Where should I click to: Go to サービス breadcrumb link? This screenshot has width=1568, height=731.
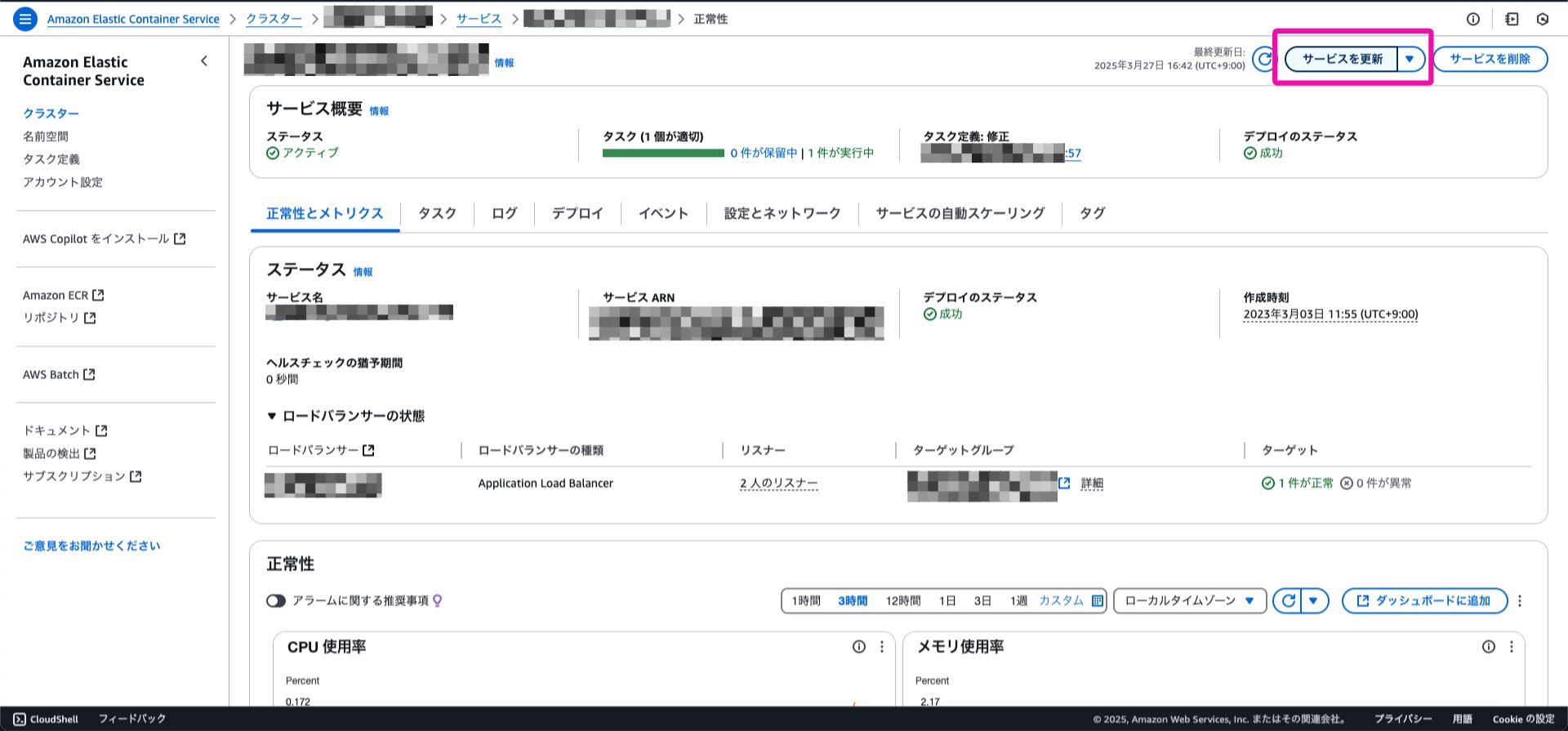pyautogui.click(x=479, y=19)
